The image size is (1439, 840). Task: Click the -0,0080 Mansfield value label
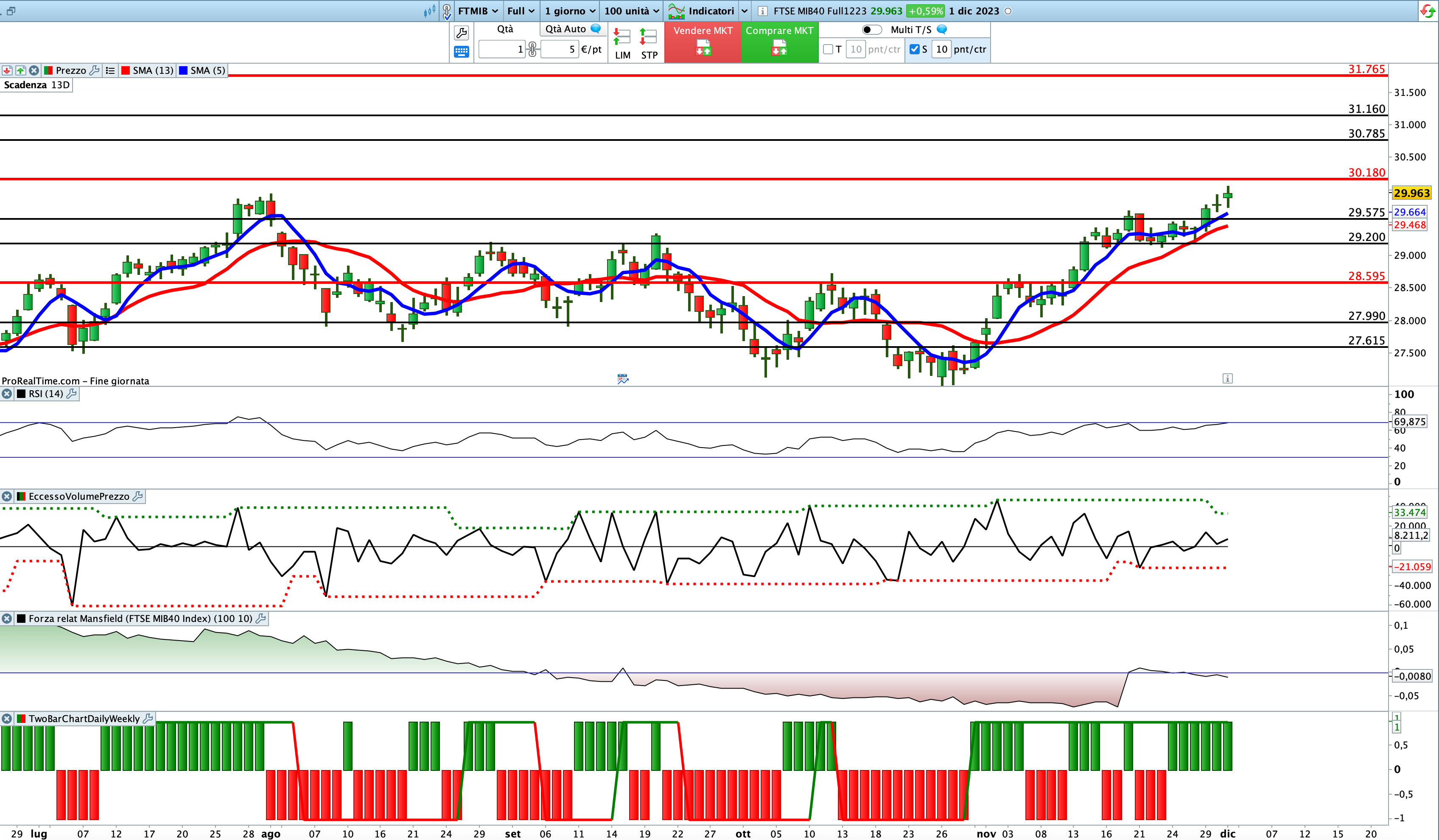pos(1411,677)
